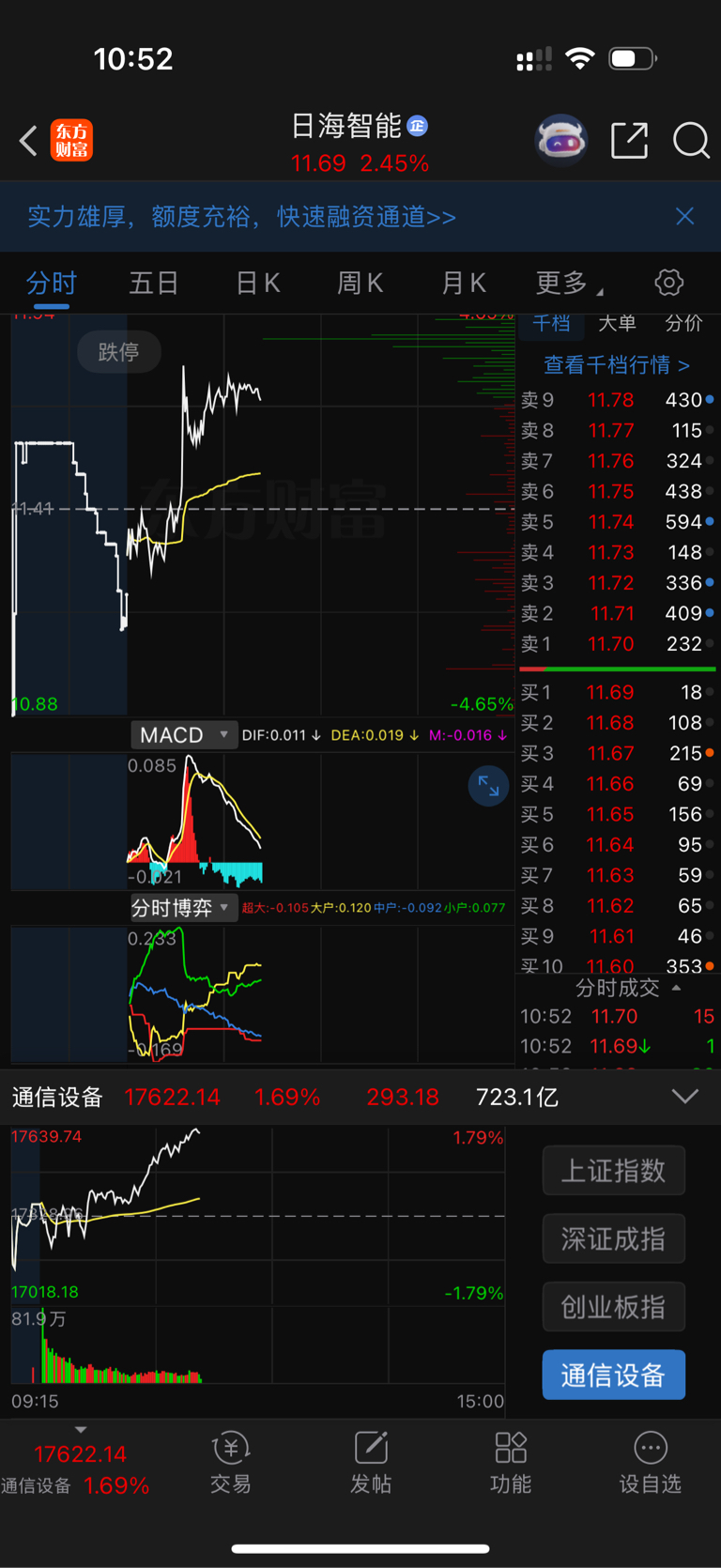This screenshot has height=1568, width=721.
Task: Tap the main intraday price chart
Action: pyautogui.click(x=263, y=515)
